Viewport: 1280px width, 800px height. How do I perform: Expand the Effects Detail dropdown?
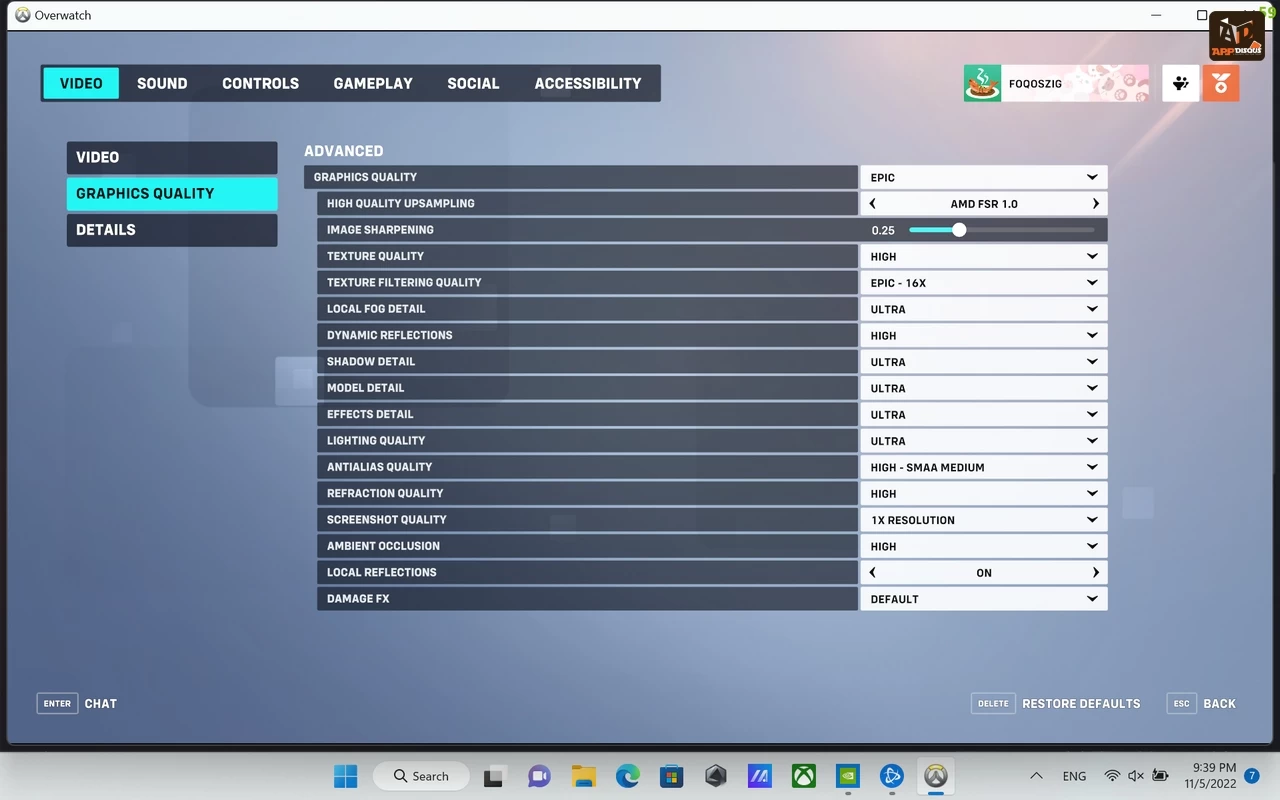click(x=984, y=414)
